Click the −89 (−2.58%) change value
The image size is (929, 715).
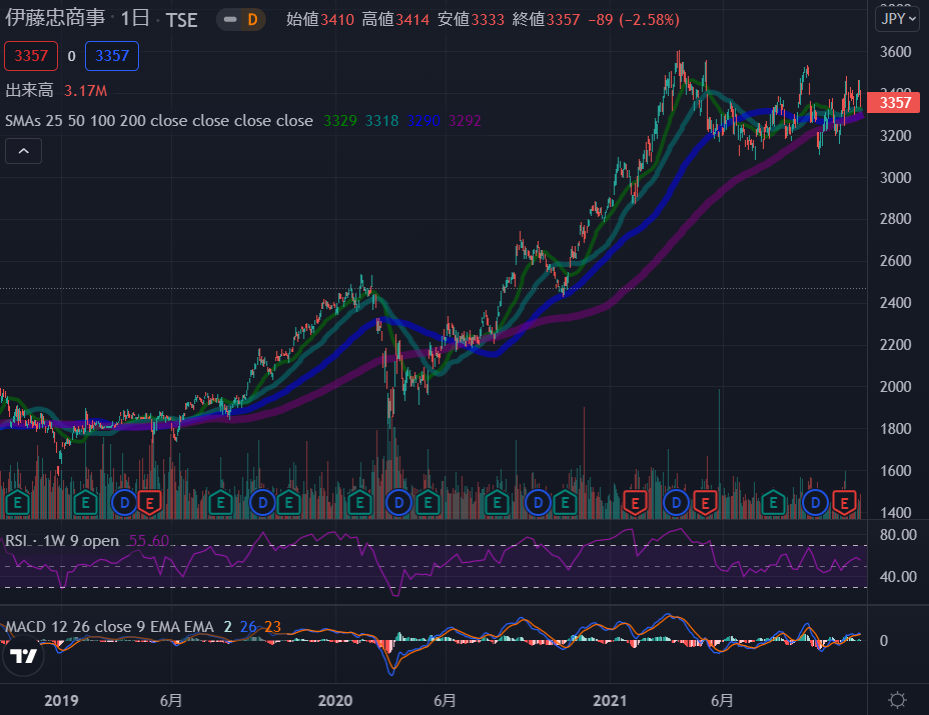point(633,20)
